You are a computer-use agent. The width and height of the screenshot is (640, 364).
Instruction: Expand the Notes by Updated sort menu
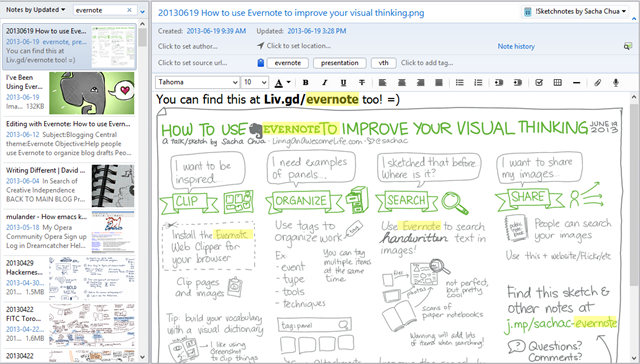coord(36,9)
